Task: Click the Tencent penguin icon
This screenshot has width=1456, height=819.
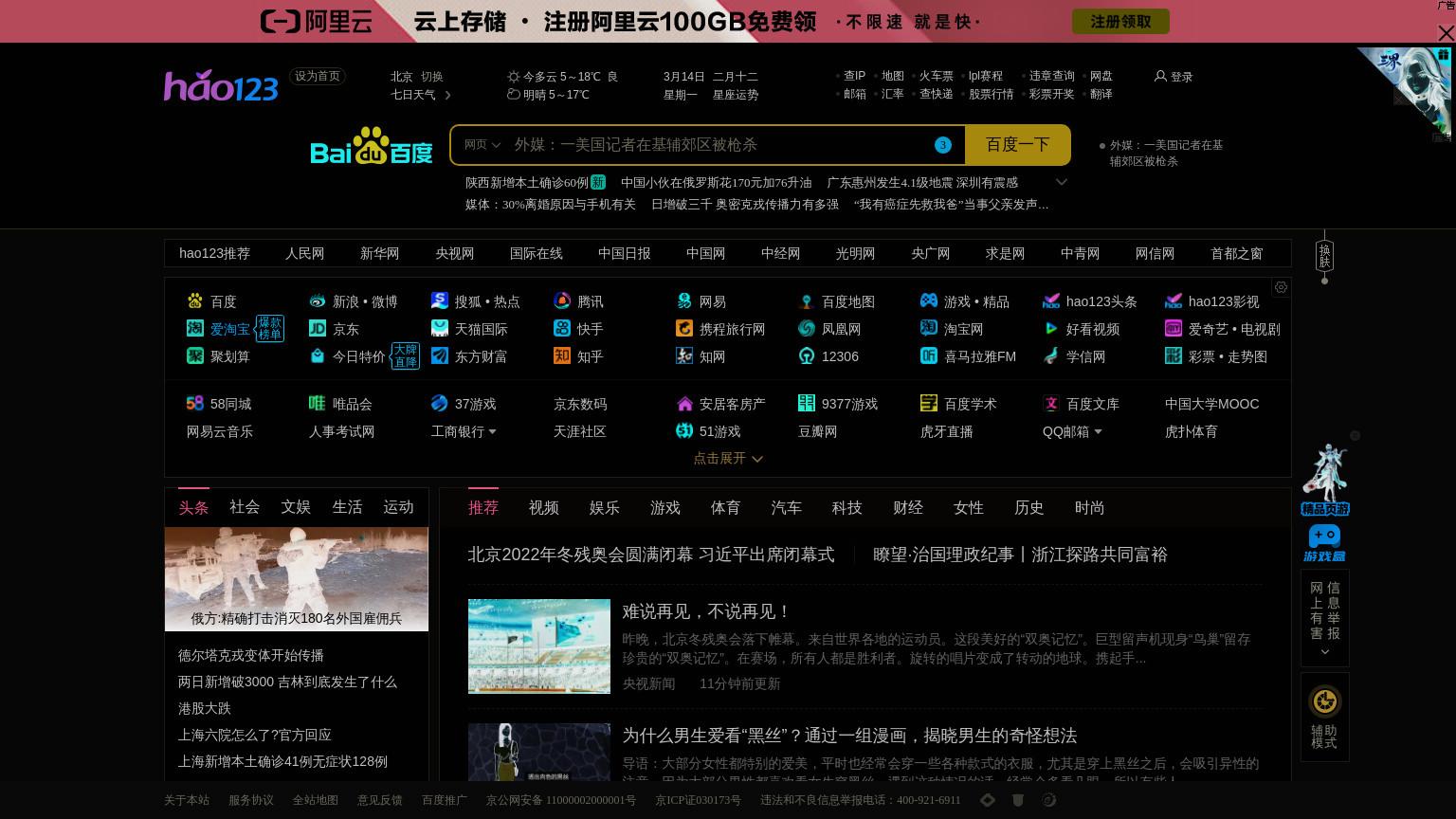Action: (562, 301)
